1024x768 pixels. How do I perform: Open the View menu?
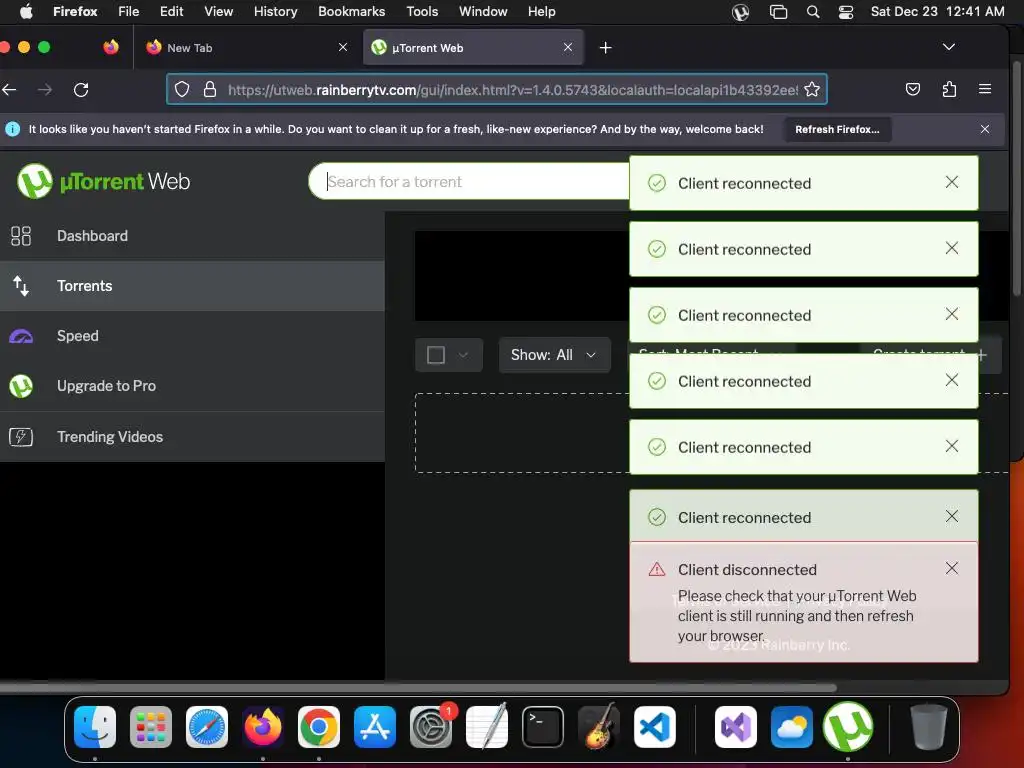pos(218,11)
